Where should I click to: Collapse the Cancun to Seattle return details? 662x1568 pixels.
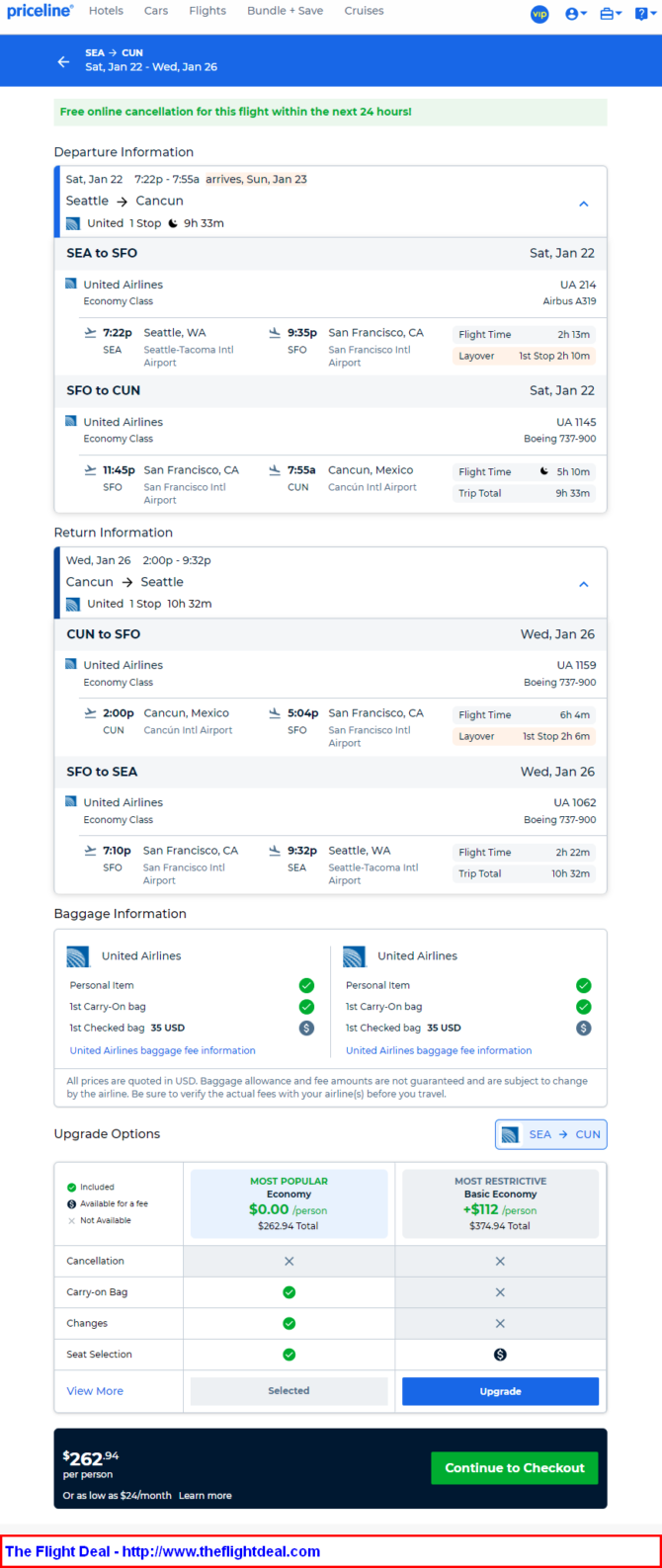click(x=583, y=584)
